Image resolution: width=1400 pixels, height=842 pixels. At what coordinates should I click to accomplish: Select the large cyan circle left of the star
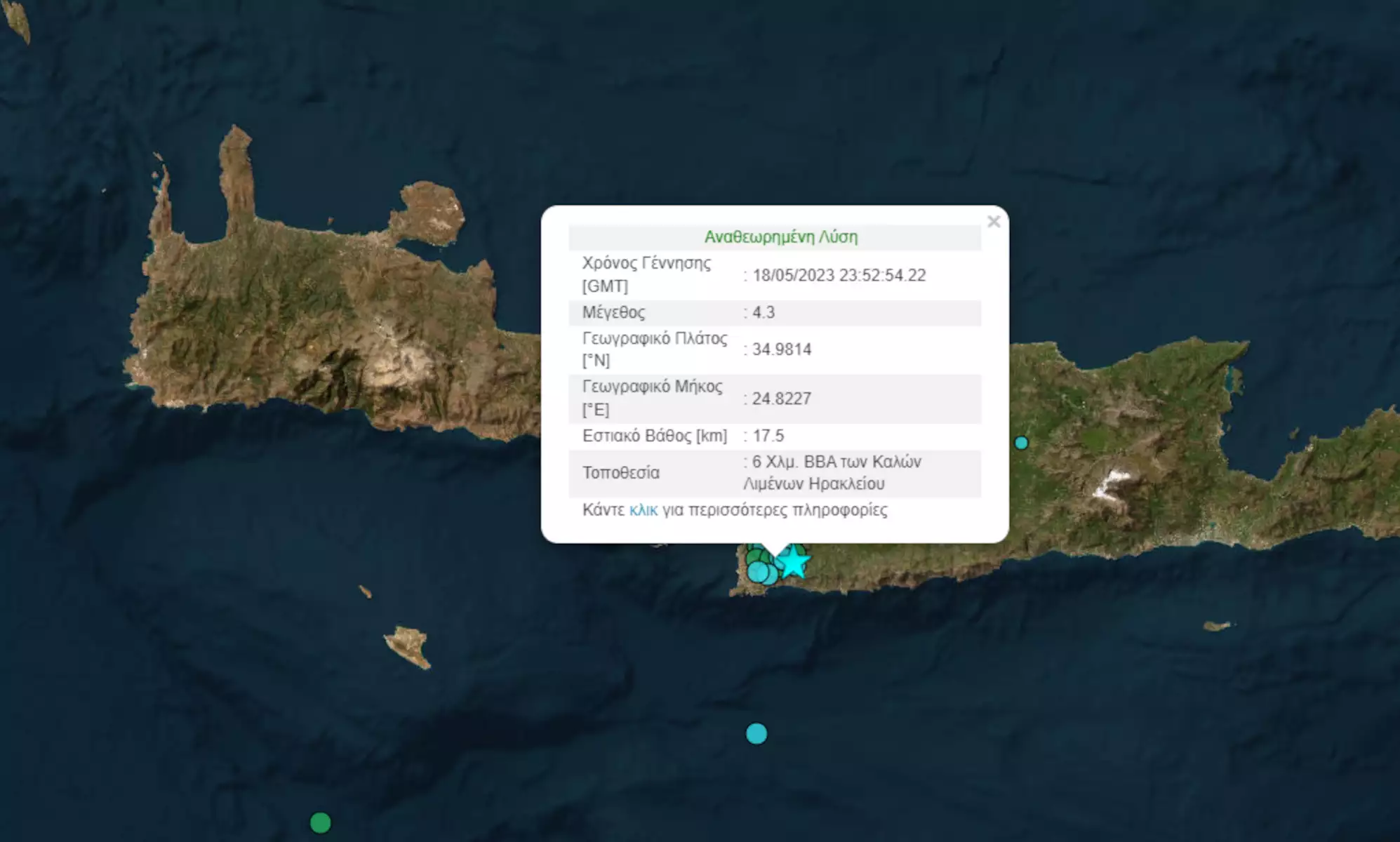click(x=758, y=572)
